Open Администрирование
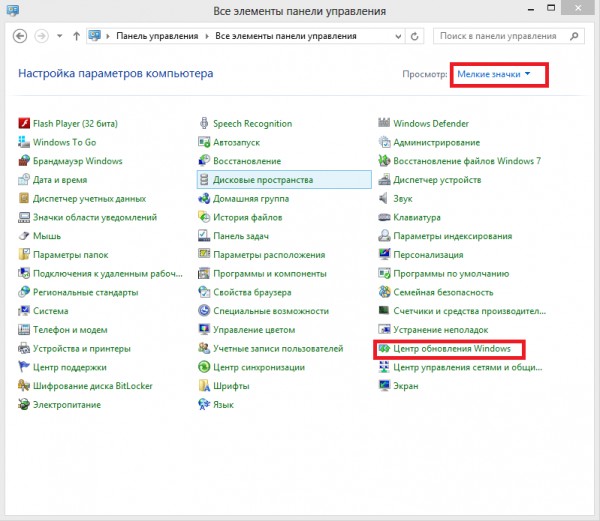Image resolution: width=600 pixels, height=521 pixels. tap(429, 142)
